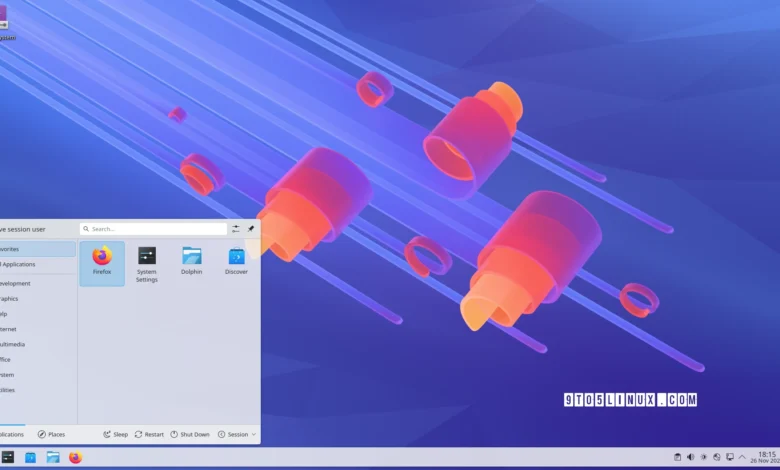Open the Help category
Viewport: 780px width, 470px height.
pyautogui.click(x=38, y=314)
